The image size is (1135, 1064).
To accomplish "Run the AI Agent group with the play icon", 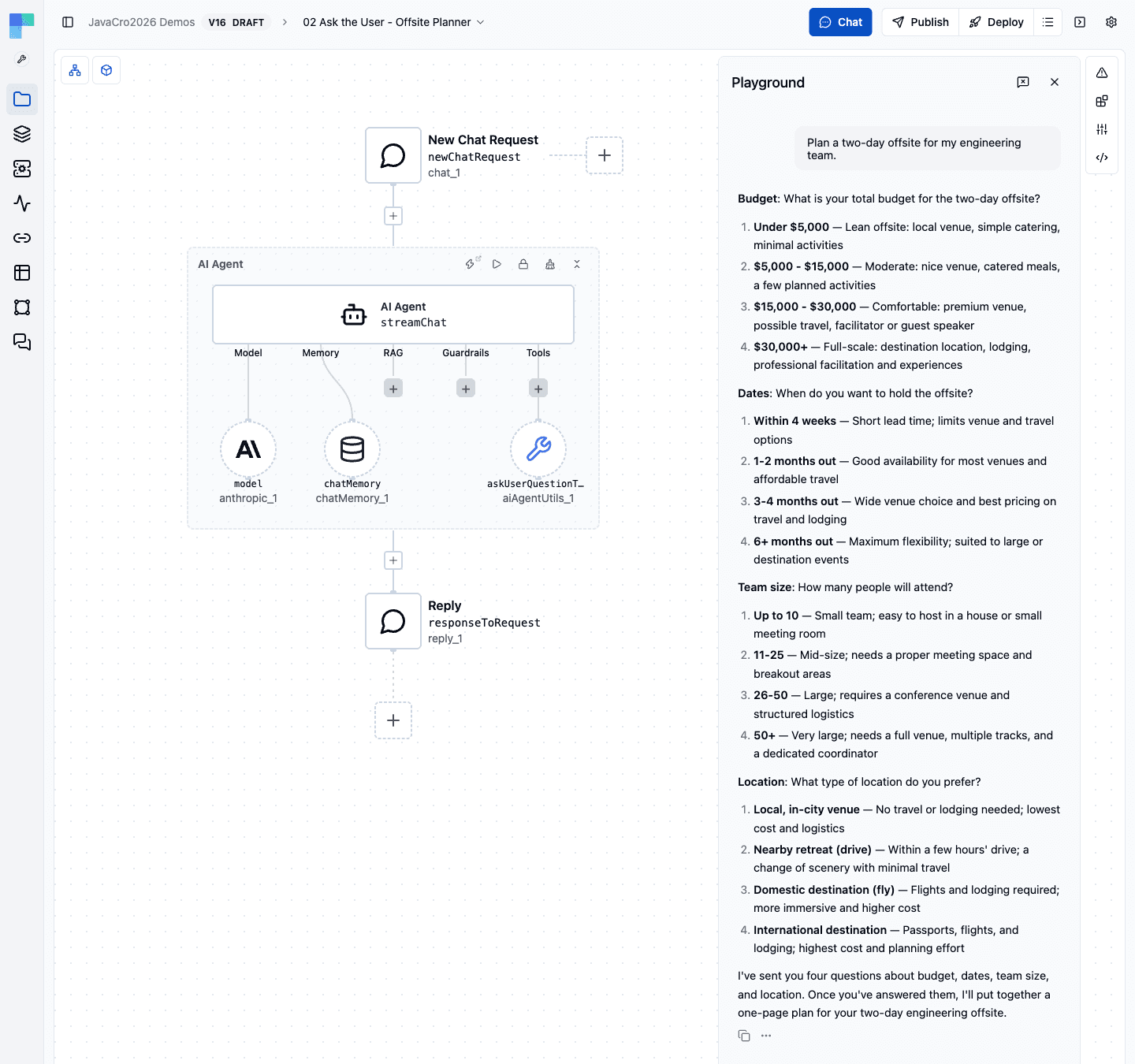I will 497,264.
